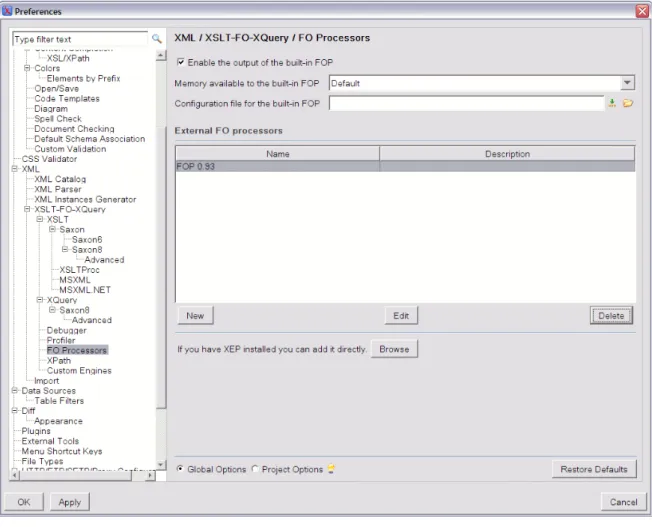
Task: Collapse the XQuery tree node
Action: (x=40, y=300)
